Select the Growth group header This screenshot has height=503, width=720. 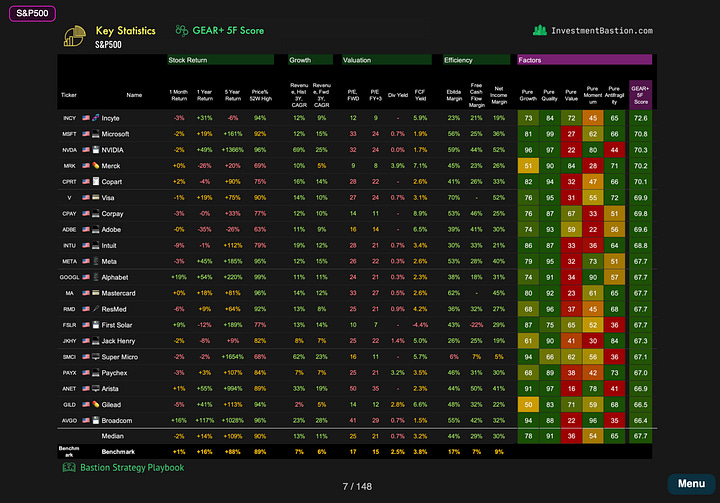[310, 60]
